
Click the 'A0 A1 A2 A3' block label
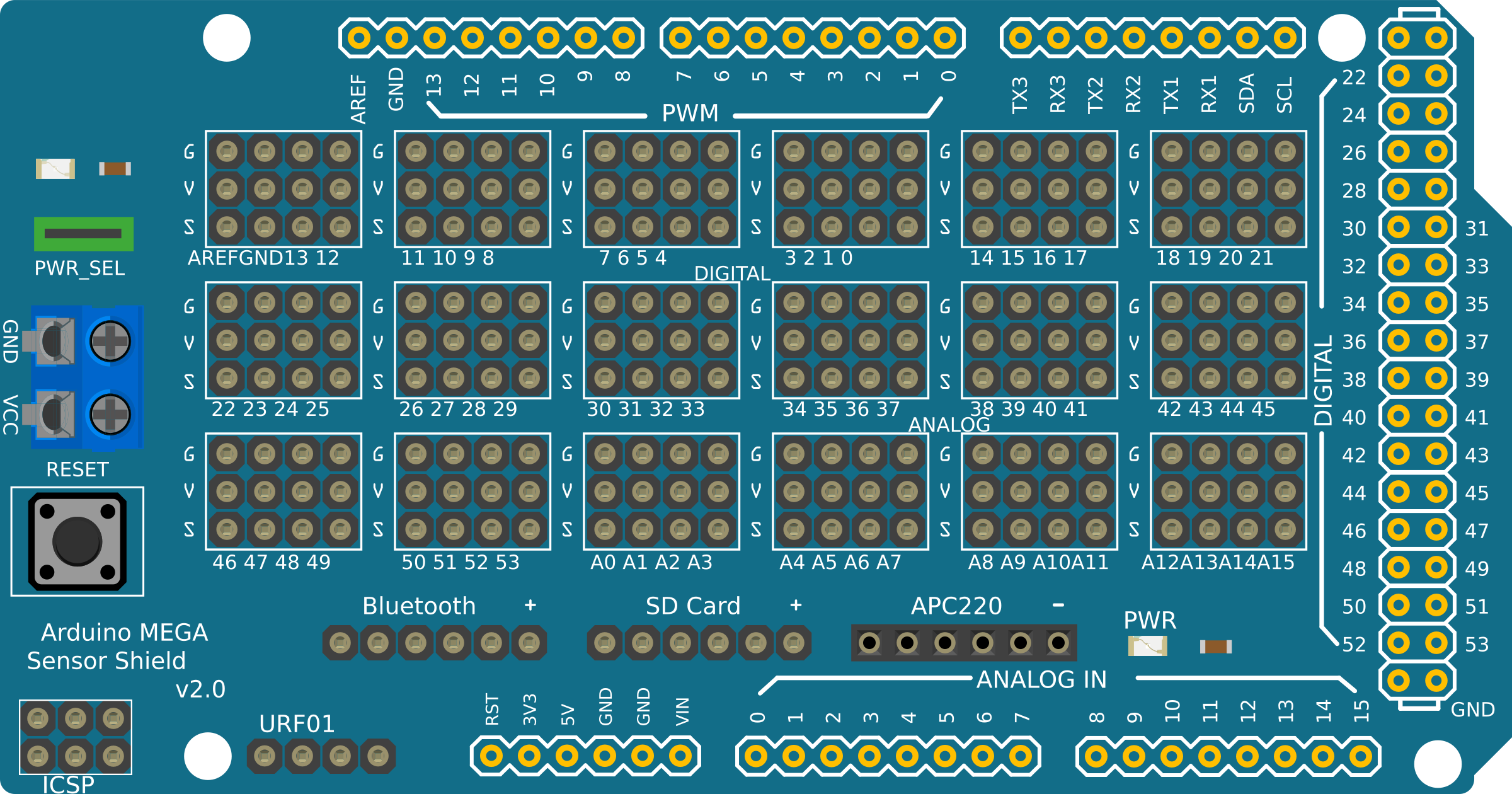(651, 562)
